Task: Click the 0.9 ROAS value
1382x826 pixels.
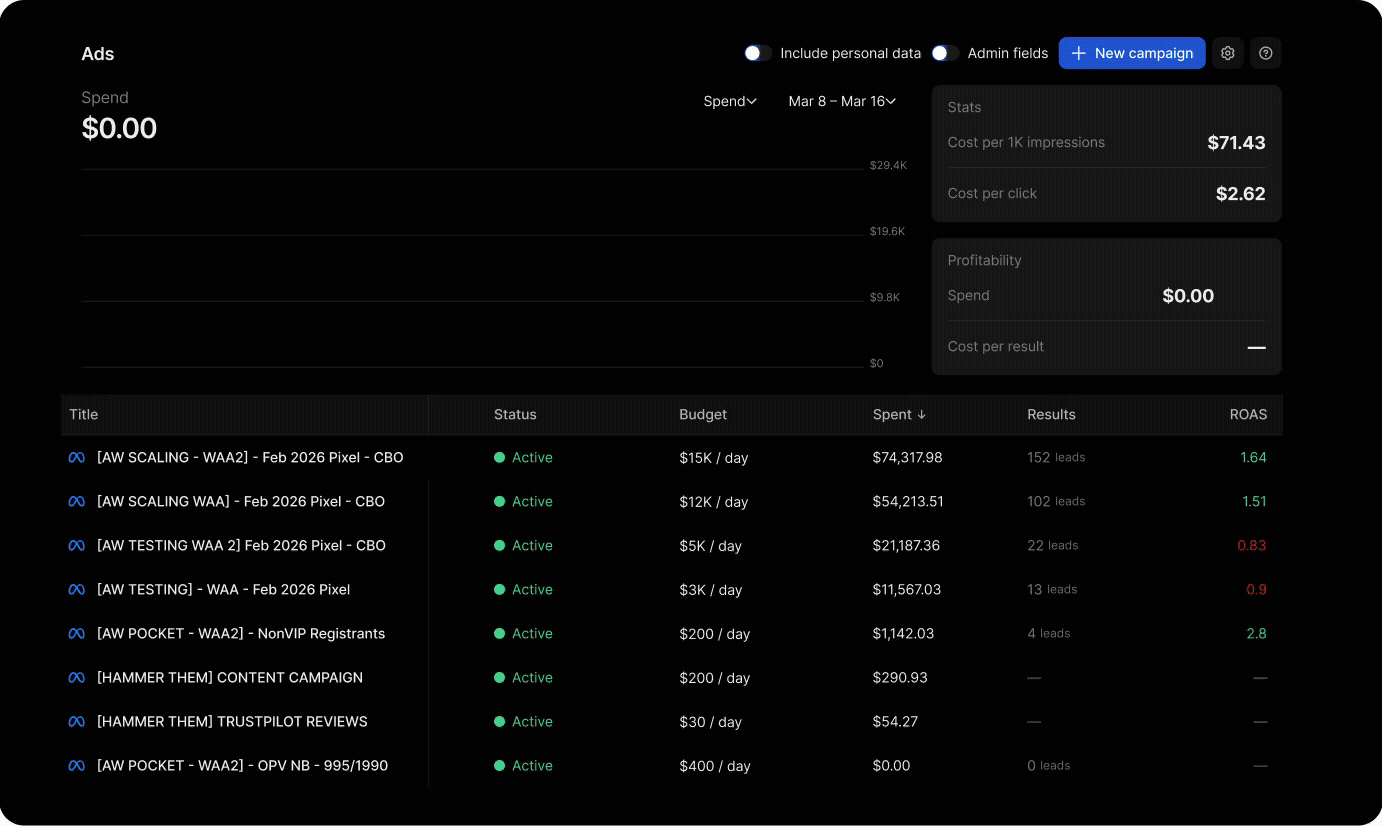Action: click(1257, 589)
